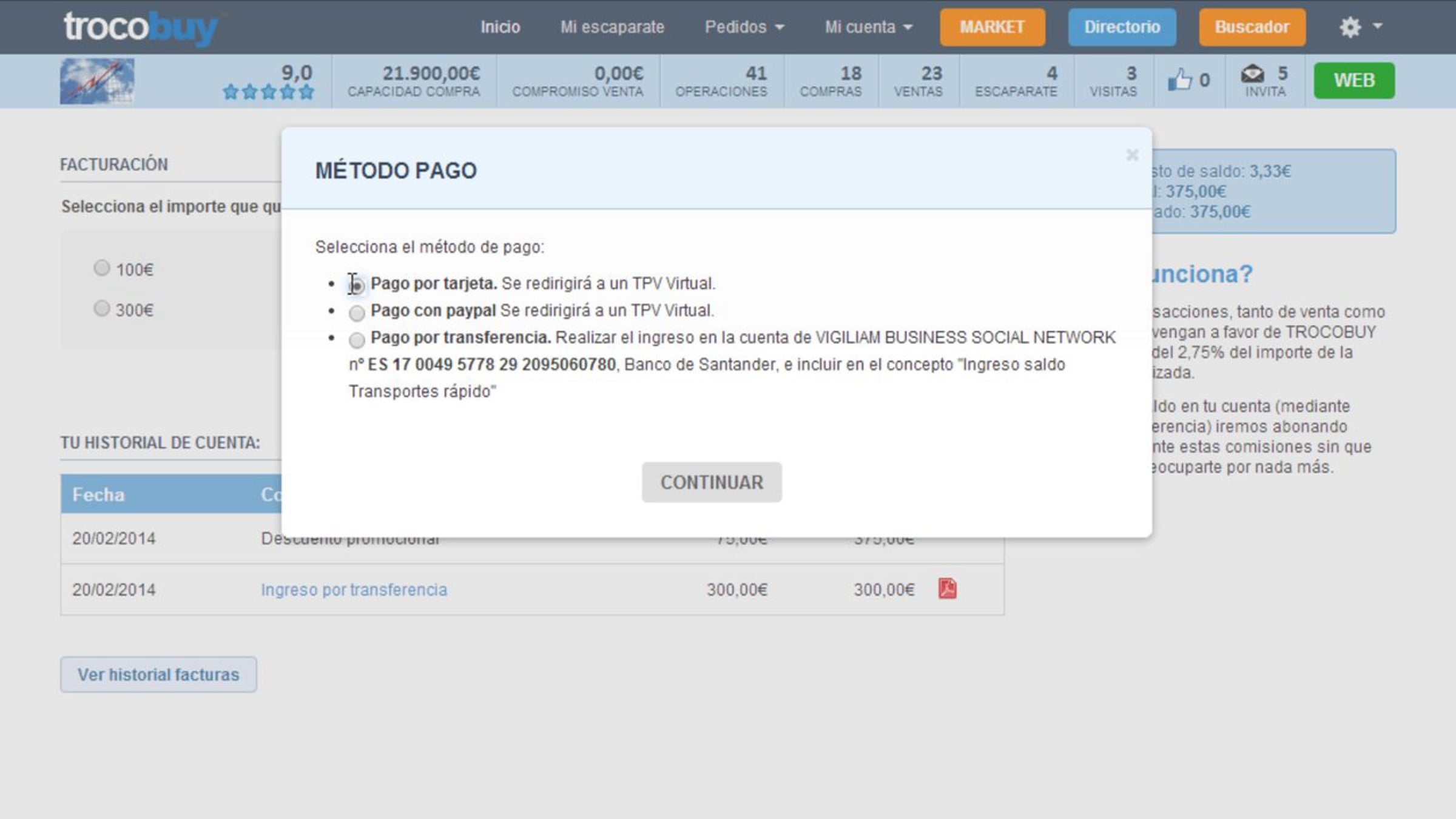Expand the Pedidos dropdown menu

click(744, 27)
